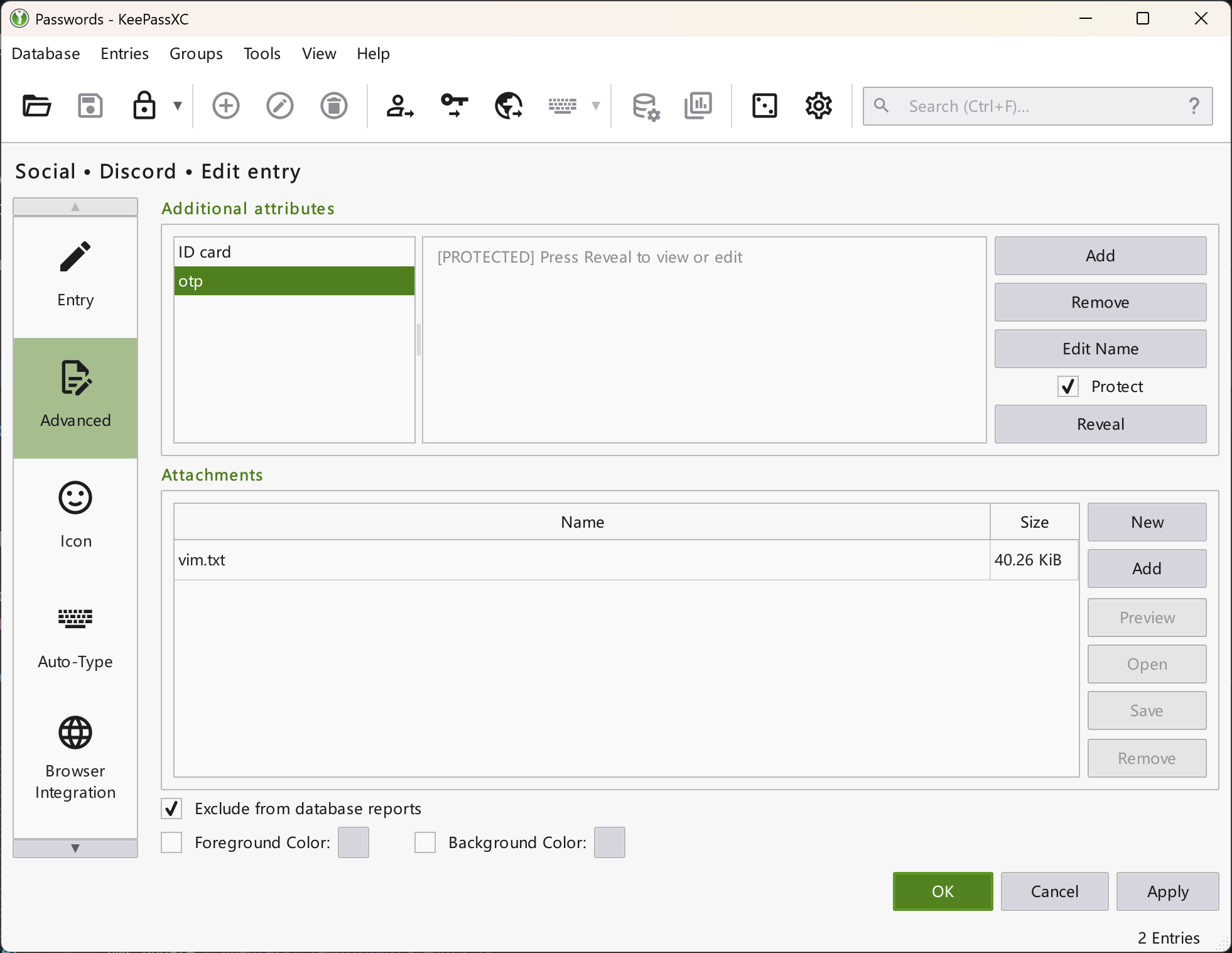Select the Advanced sidebar section
This screenshot has width=1232, height=953.
pos(75,398)
